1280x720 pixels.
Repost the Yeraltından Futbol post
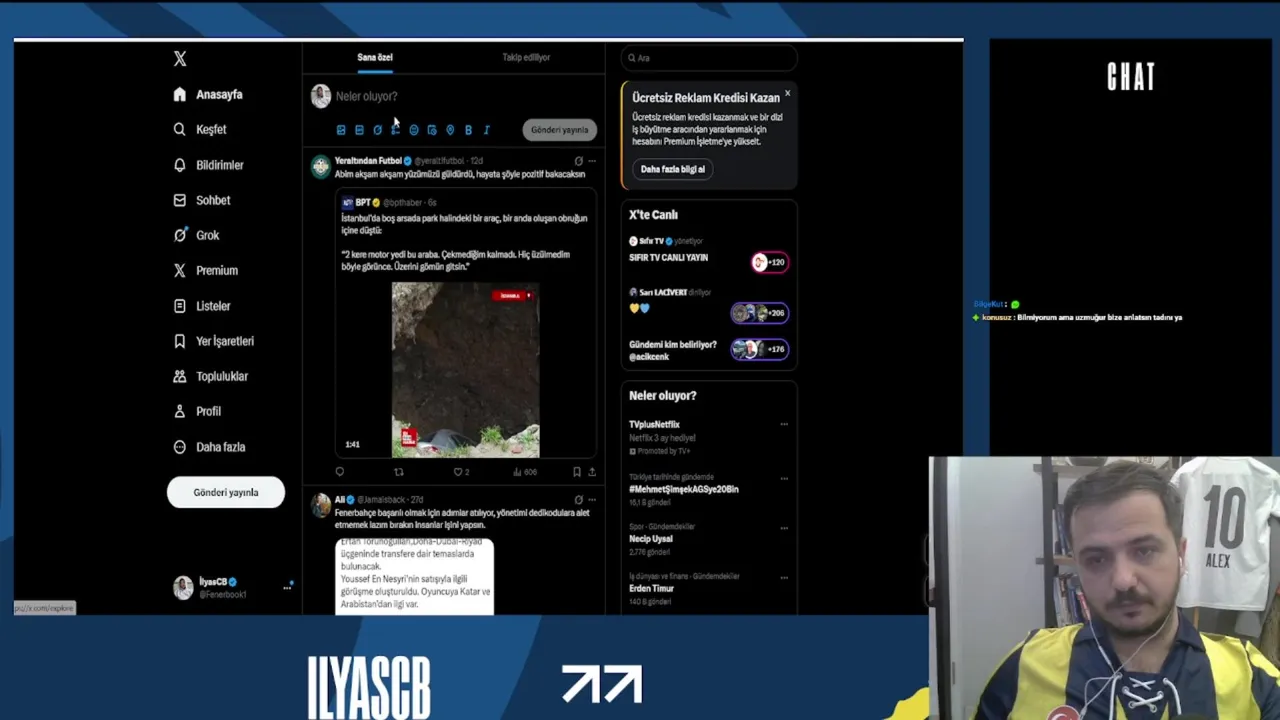pos(399,472)
